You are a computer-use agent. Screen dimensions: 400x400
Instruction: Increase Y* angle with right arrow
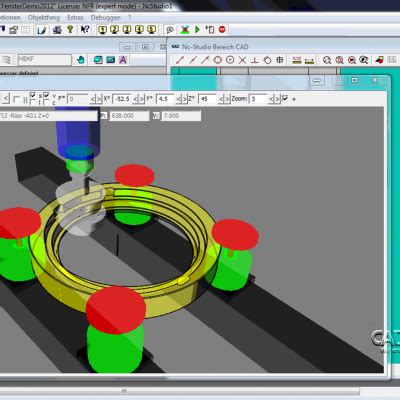pos(184,99)
